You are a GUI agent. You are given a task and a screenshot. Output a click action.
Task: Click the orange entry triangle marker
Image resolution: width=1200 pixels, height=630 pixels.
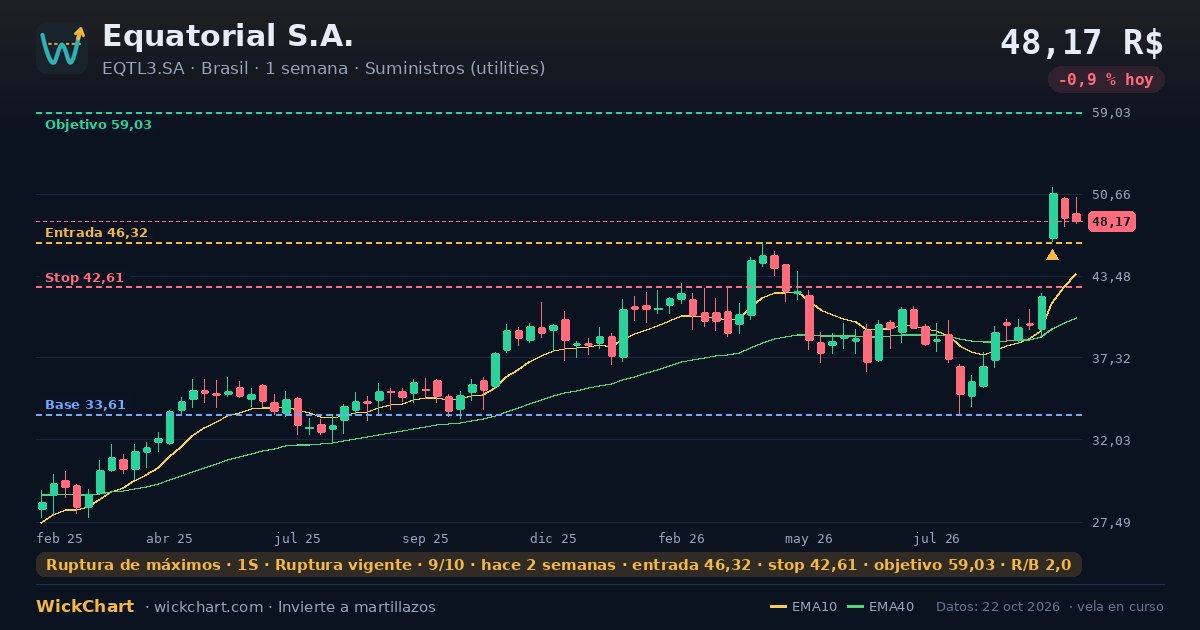(1052, 255)
